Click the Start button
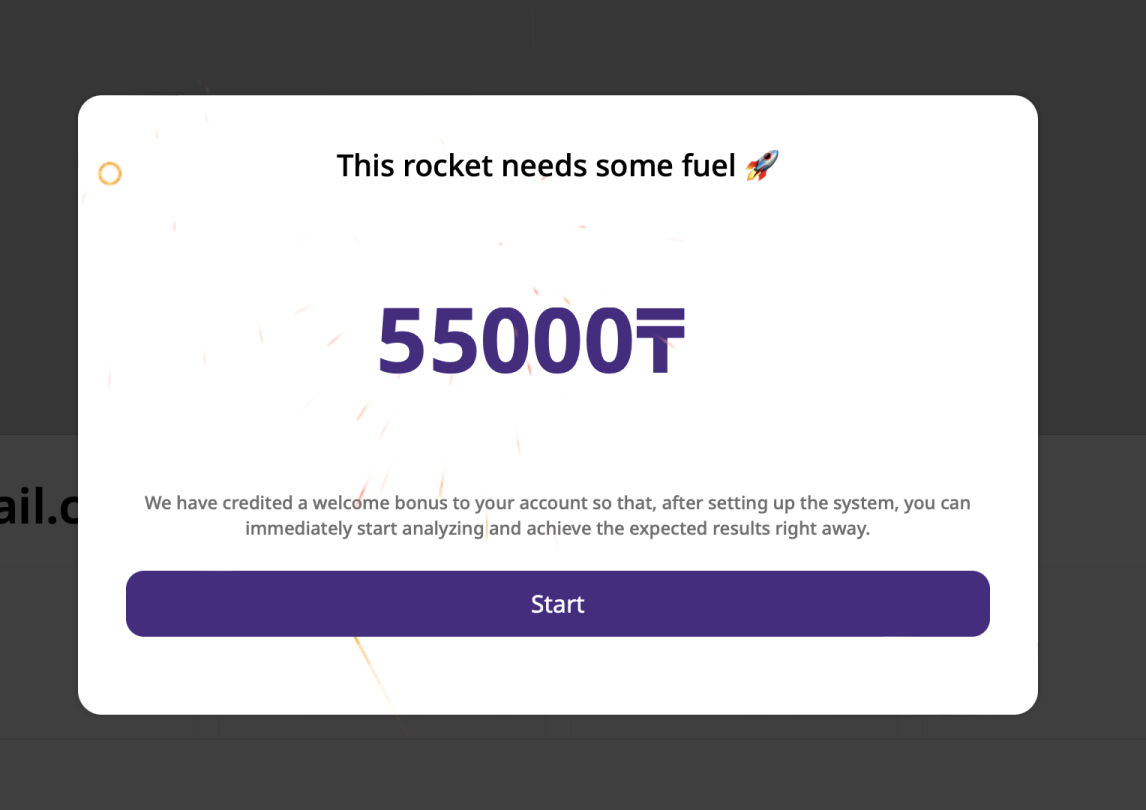 coord(557,604)
